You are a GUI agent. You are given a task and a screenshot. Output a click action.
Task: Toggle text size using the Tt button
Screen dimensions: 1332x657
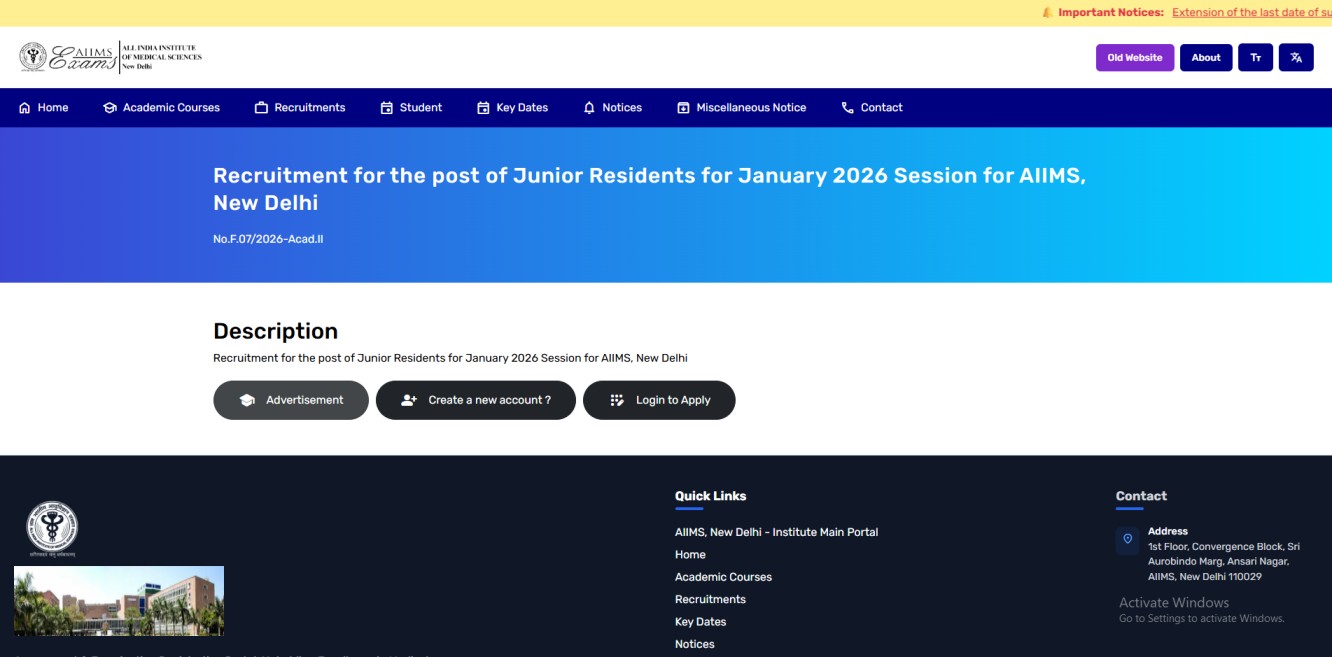[1256, 57]
